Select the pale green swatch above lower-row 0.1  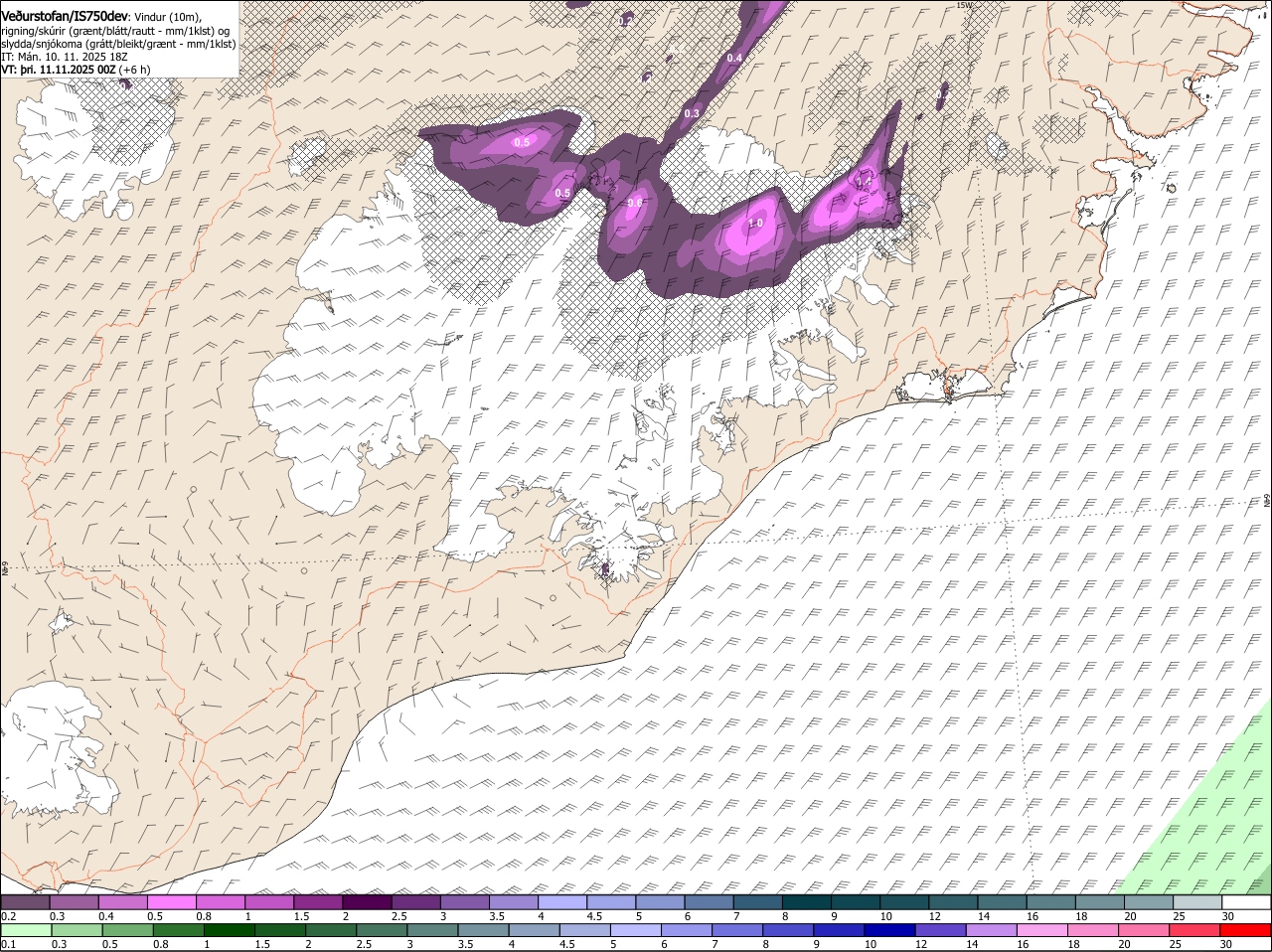tap(25, 930)
